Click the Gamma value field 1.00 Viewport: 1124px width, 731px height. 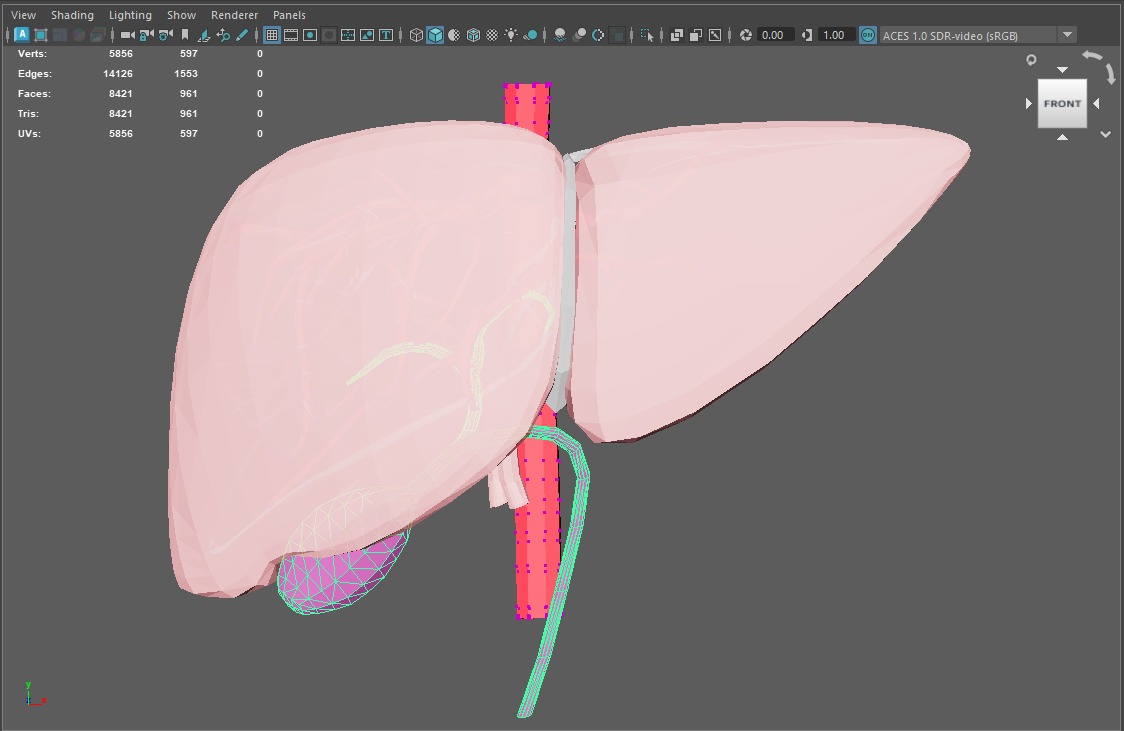point(836,35)
